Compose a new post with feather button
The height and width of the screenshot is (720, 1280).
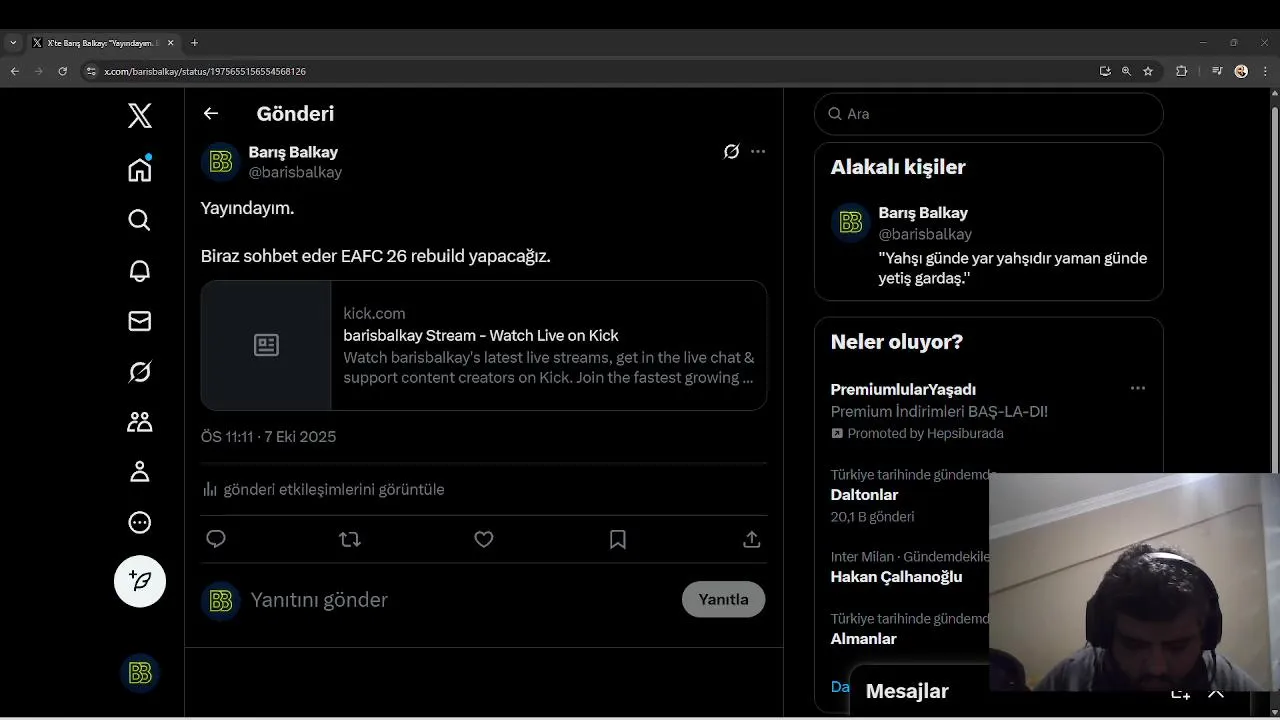pos(140,581)
